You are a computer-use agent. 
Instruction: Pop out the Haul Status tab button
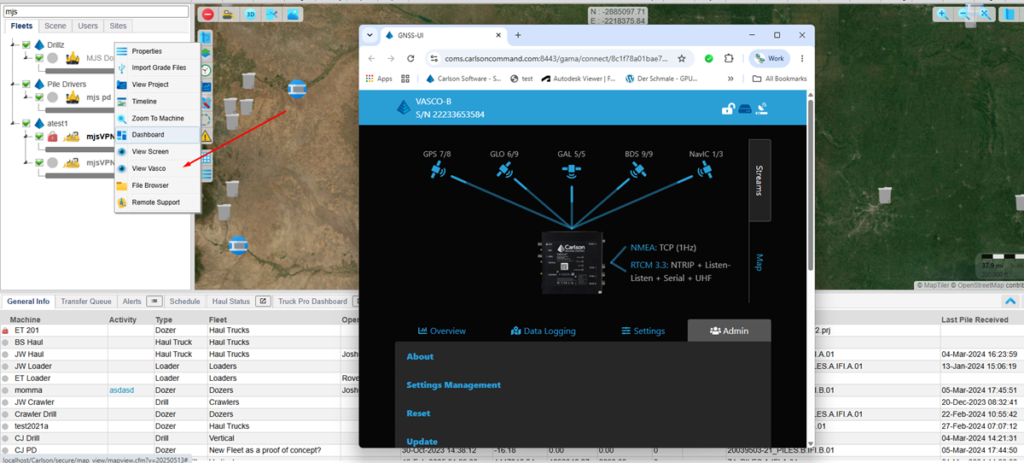point(263,301)
